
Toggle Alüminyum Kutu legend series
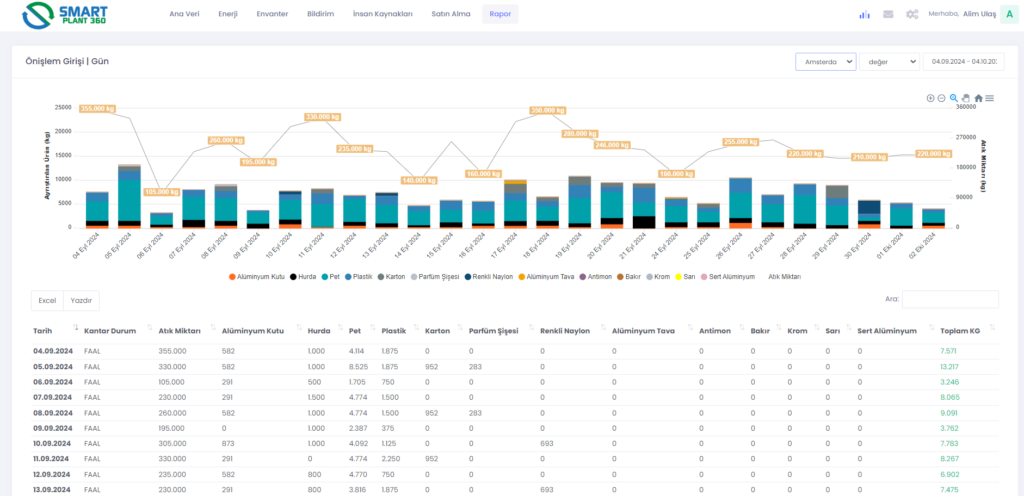[259, 275]
